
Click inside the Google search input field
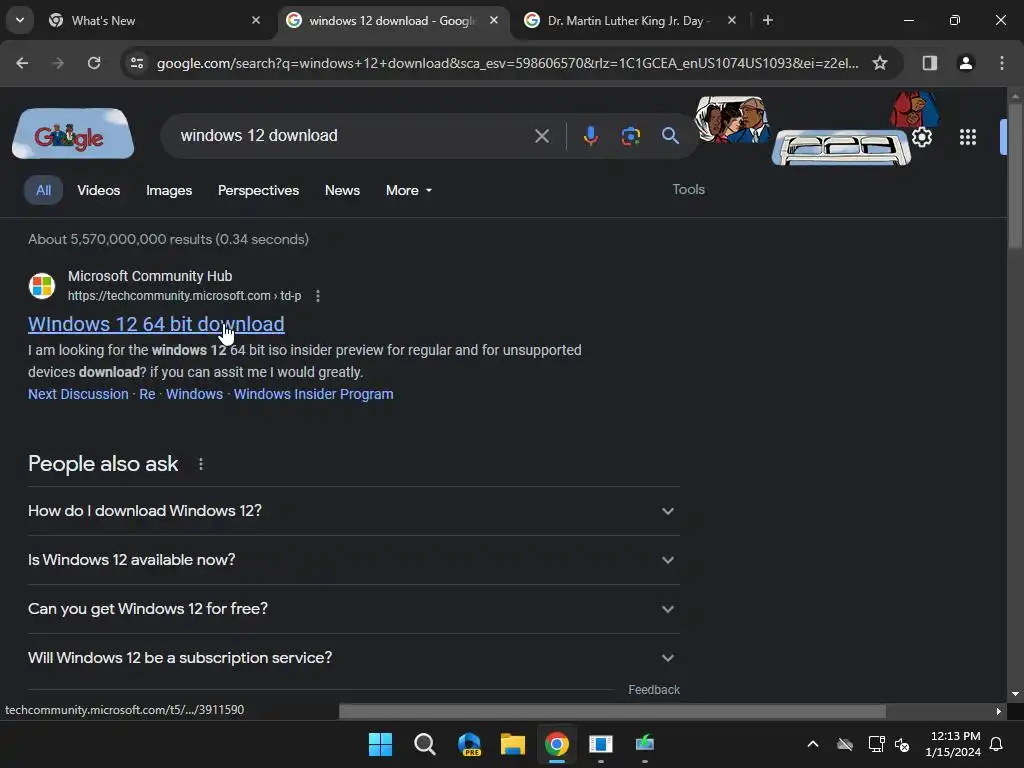click(353, 136)
